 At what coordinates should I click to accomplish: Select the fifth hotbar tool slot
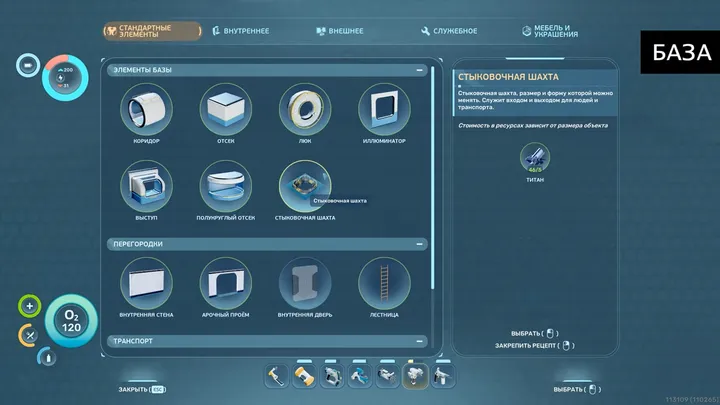pos(387,376)
